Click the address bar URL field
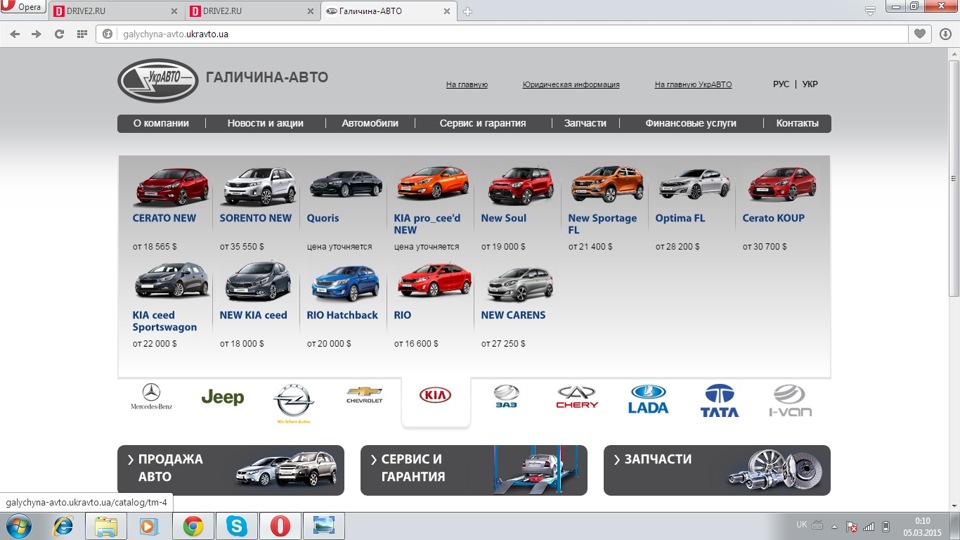960x540 pixels. point(501,34)
